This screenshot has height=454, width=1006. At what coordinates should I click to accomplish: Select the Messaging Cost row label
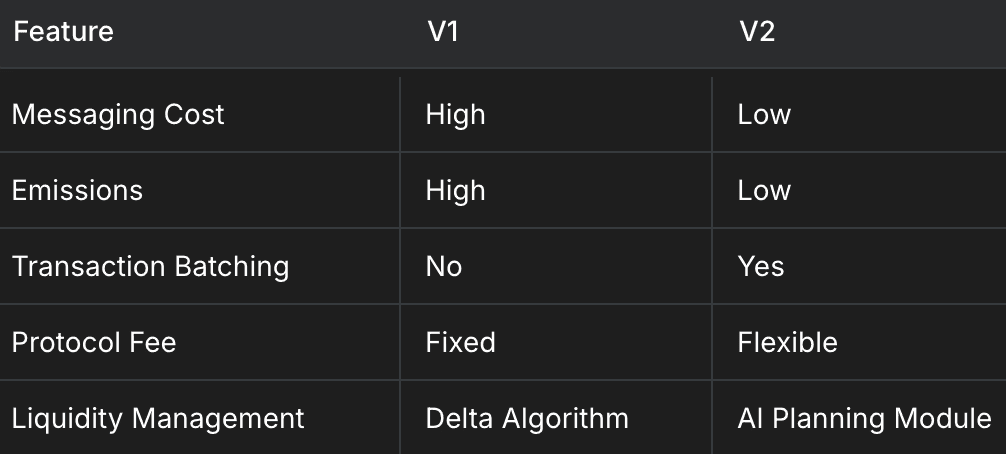coord(118,115)
